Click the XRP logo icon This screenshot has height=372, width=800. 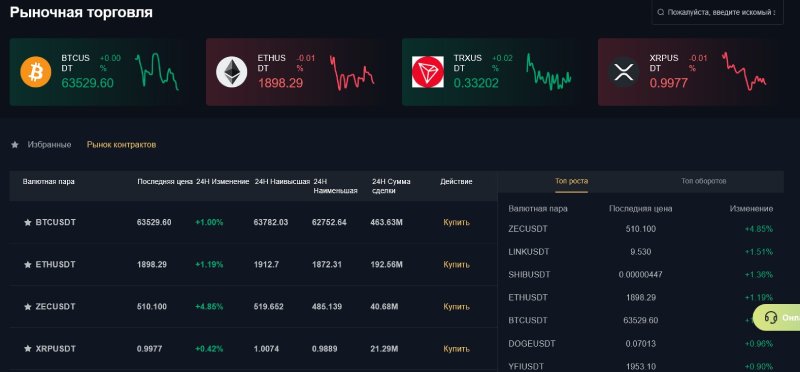623,72
